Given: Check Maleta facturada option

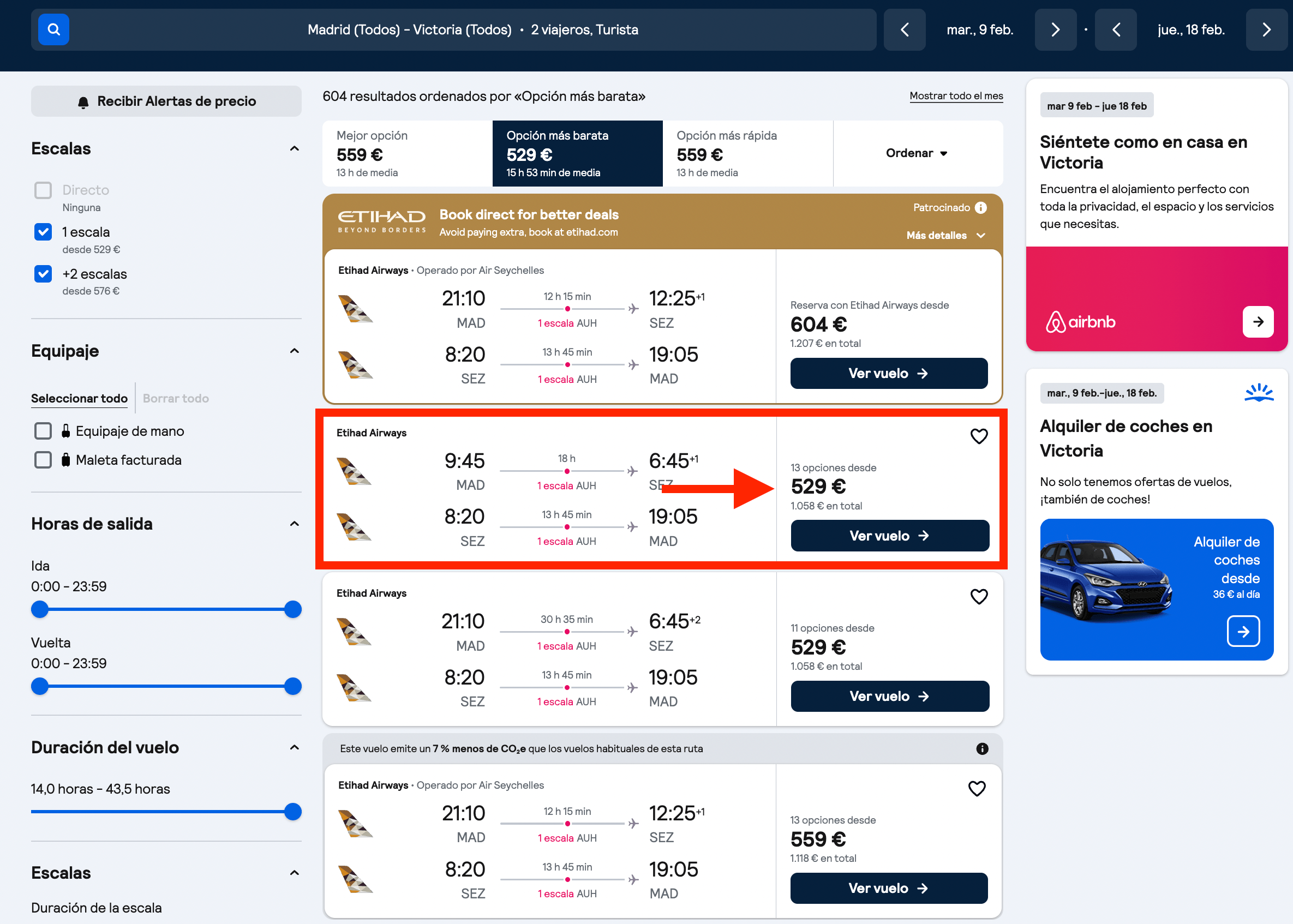Looking at the screenshot, I should (x=43, y=460).
